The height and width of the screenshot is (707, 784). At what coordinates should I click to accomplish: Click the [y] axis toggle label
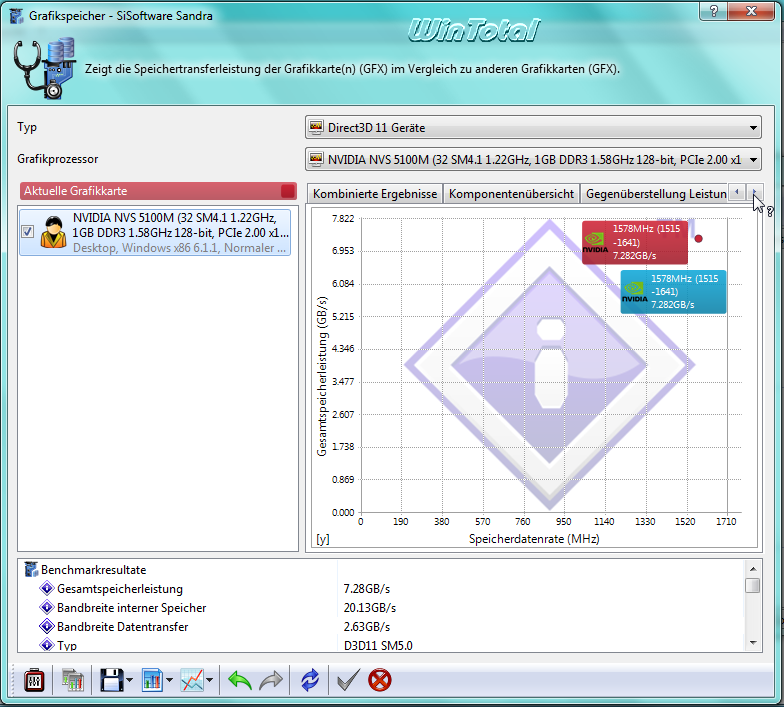(x=322, y=539)
